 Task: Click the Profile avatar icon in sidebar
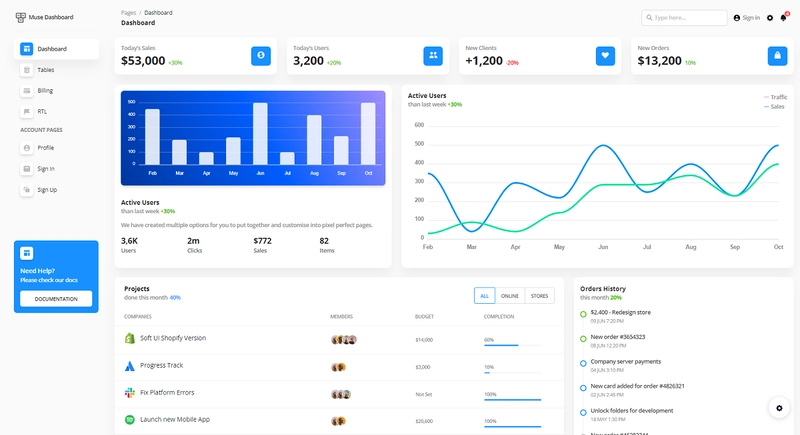click(27, 148)
